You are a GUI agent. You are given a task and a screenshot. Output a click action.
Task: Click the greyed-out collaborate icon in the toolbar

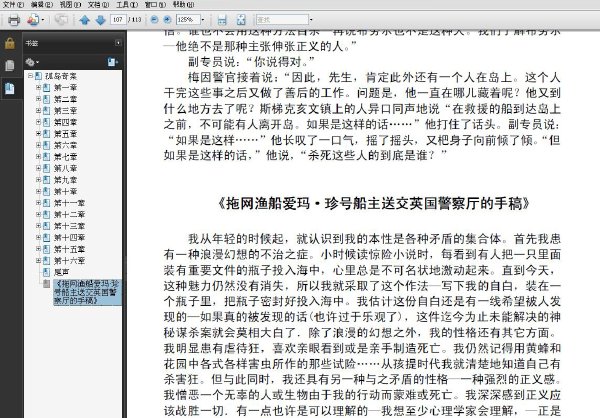[61, 20]
